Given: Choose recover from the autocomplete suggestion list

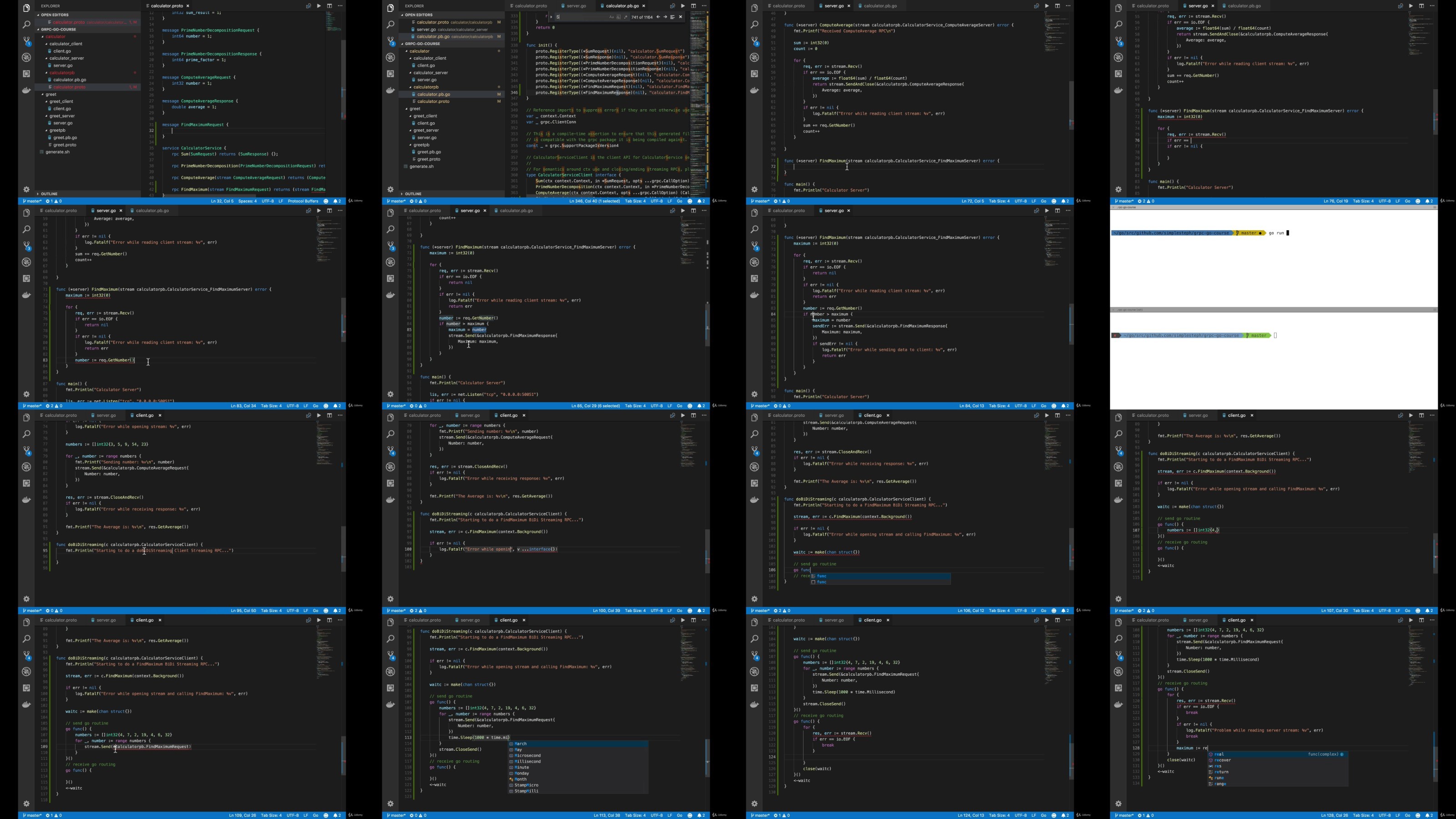Looking at the screenshot, I should coord(1222,760).
